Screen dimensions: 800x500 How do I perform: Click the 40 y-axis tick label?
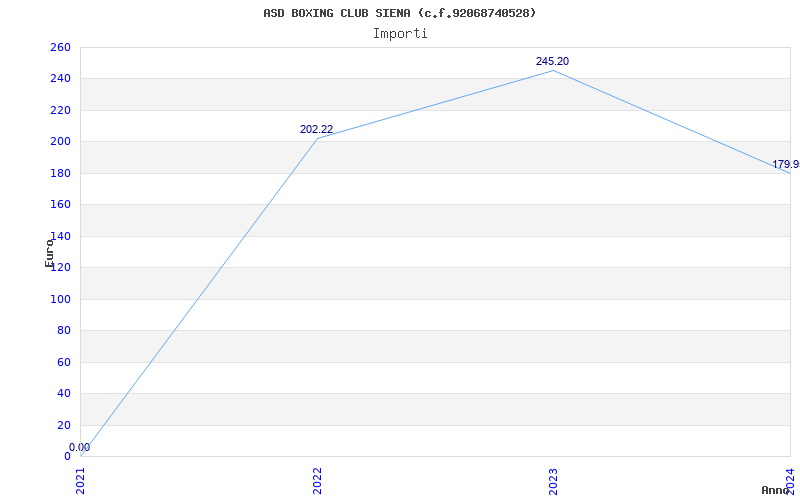[x=64, y=394]
